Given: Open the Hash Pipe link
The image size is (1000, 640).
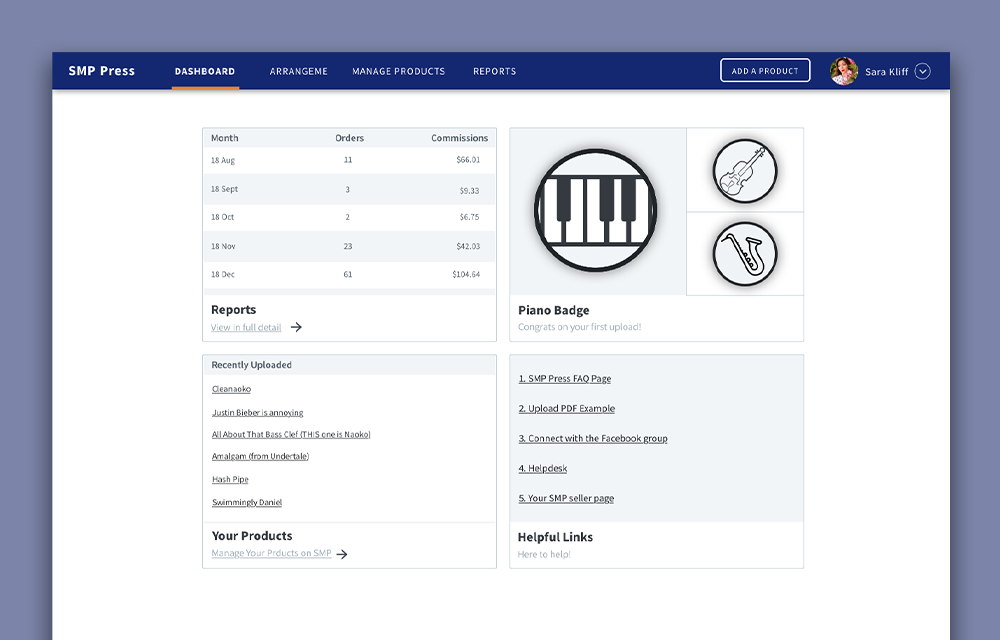Looking at the screenshot, I should tap(230, 479).
